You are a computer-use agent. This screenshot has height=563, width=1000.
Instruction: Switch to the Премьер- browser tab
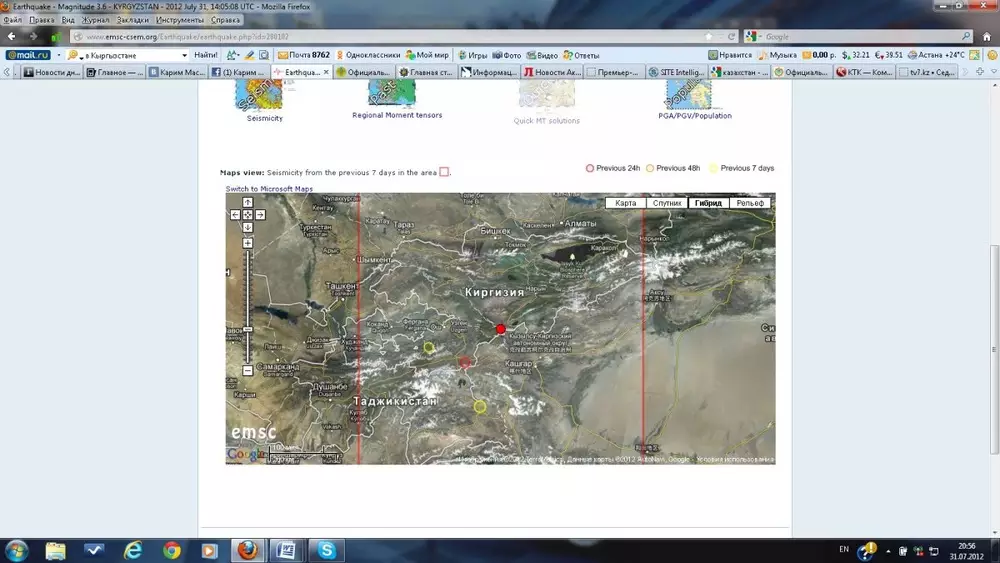[612, 72]
